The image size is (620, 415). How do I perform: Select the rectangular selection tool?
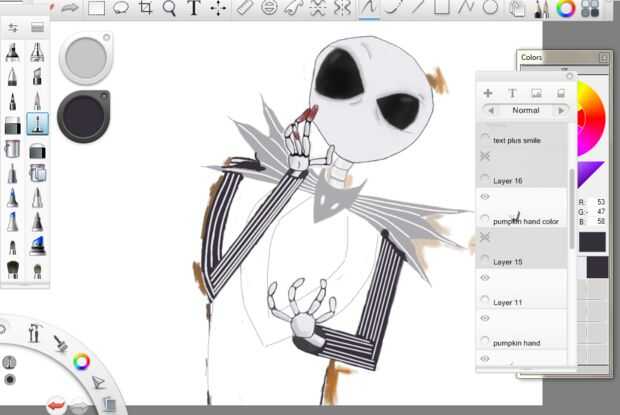[96, 8]
